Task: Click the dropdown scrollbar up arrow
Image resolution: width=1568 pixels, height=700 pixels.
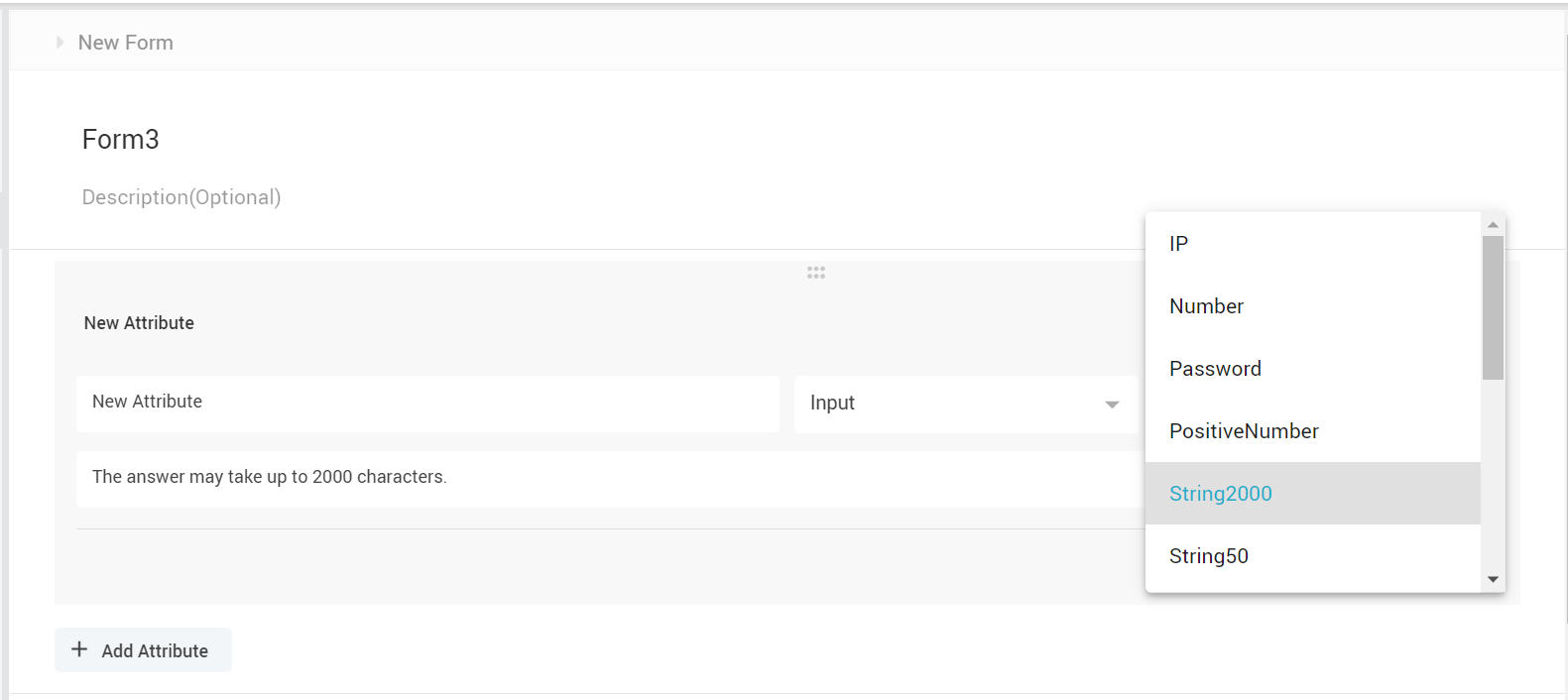Action: (1493, 225)
